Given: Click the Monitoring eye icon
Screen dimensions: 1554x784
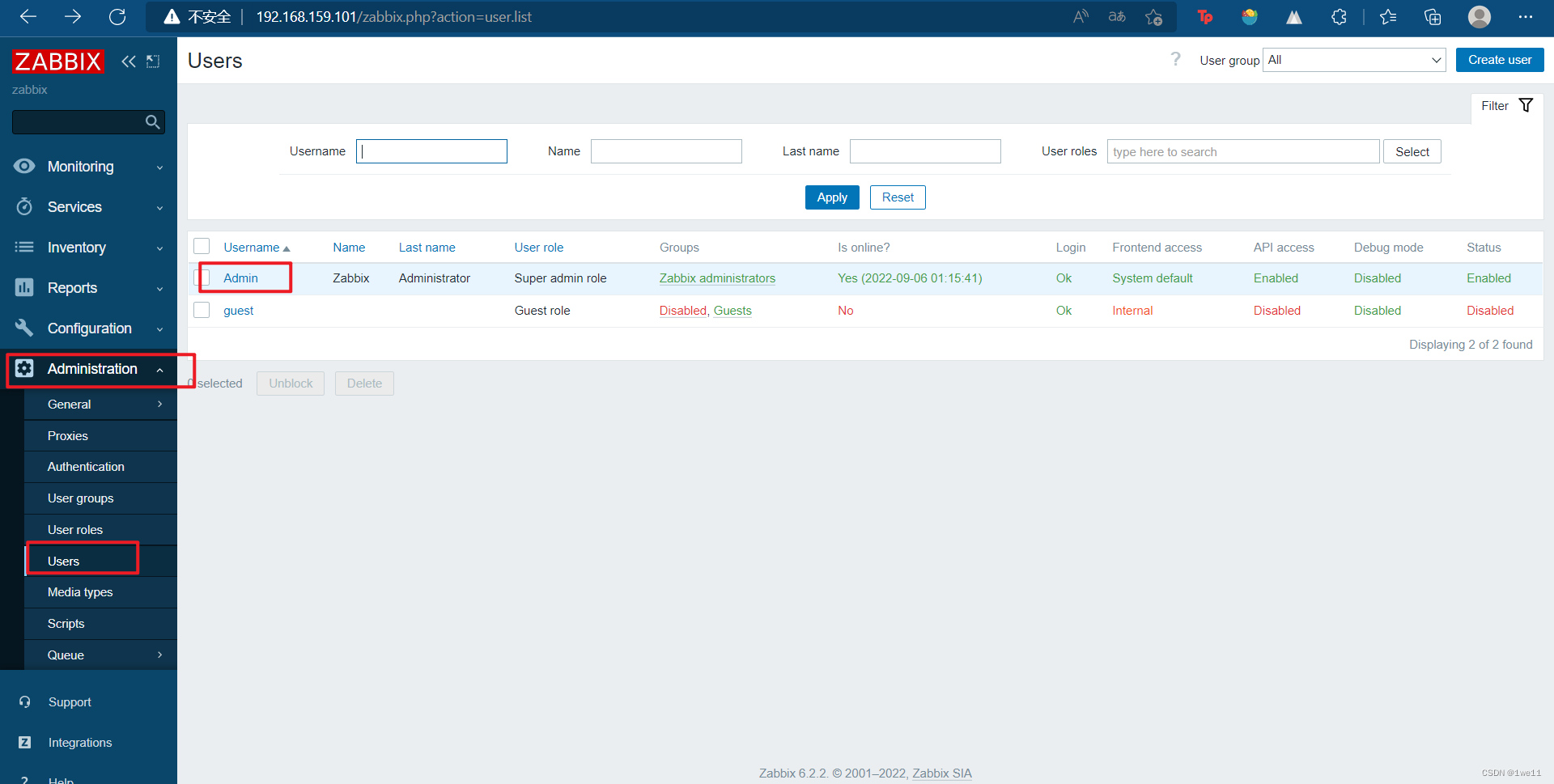Looking at the screenshot, I should point(24,166).
